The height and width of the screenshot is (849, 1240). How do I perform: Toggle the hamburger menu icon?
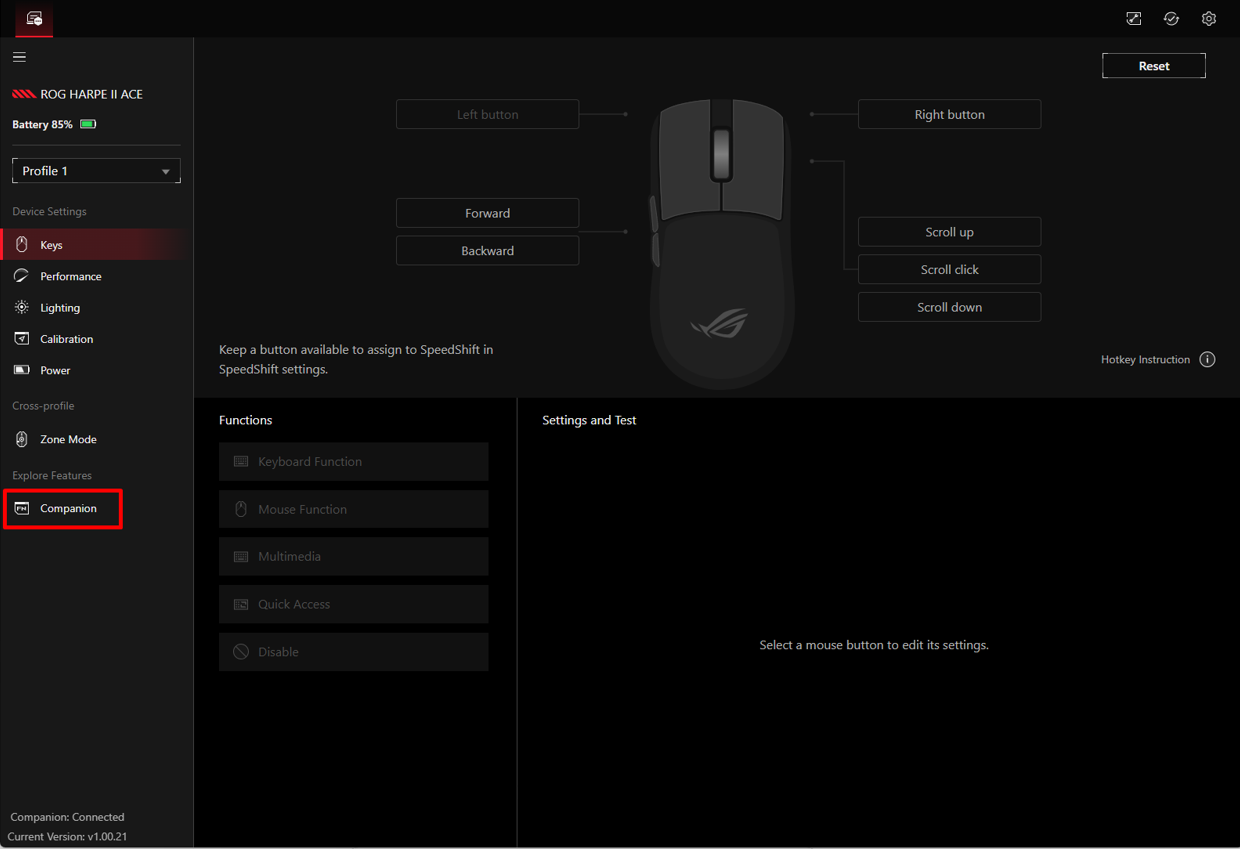19,57
